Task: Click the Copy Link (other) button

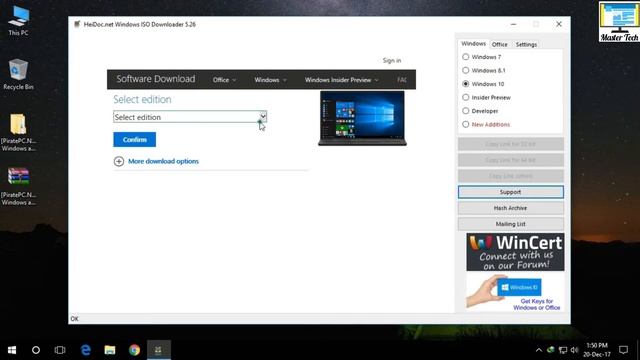Action: 511,176
